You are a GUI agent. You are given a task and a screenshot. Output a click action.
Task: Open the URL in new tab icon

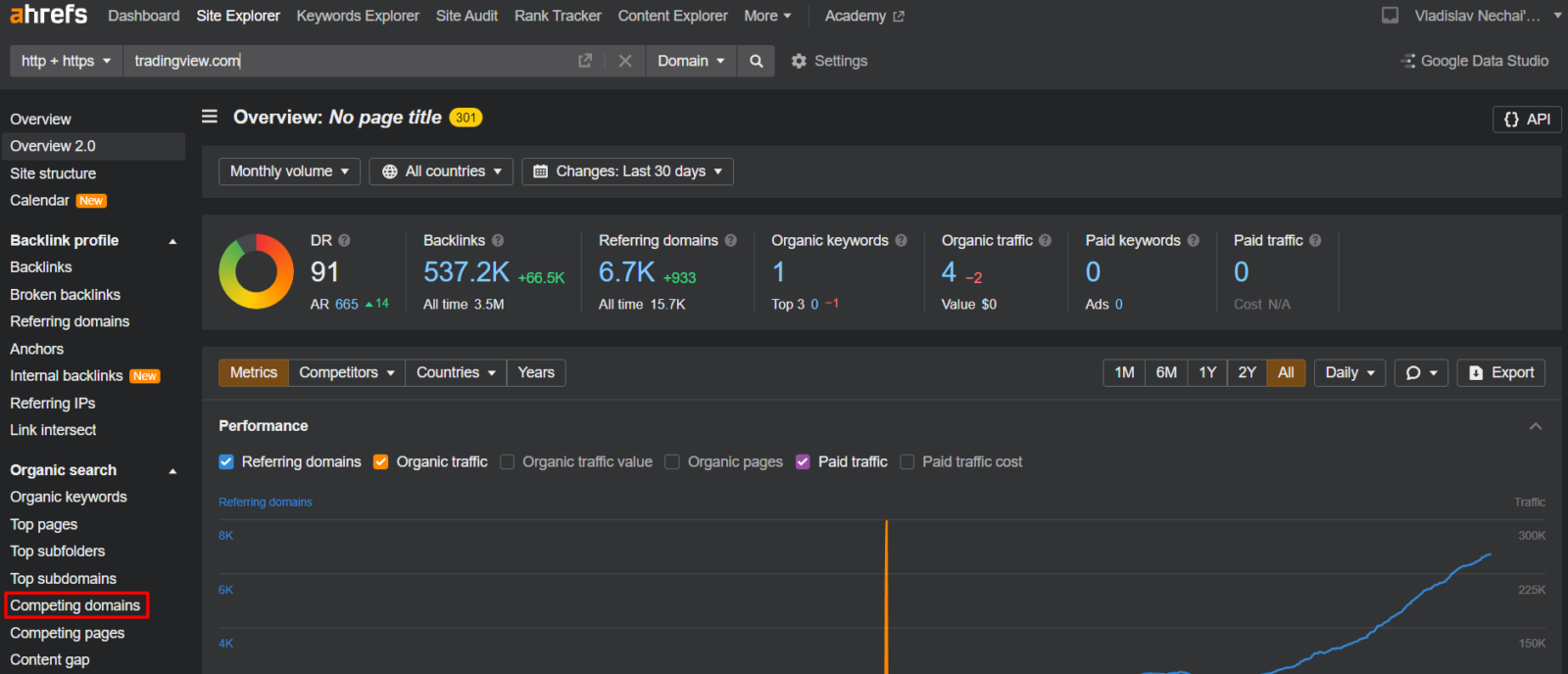coord(585,61)
